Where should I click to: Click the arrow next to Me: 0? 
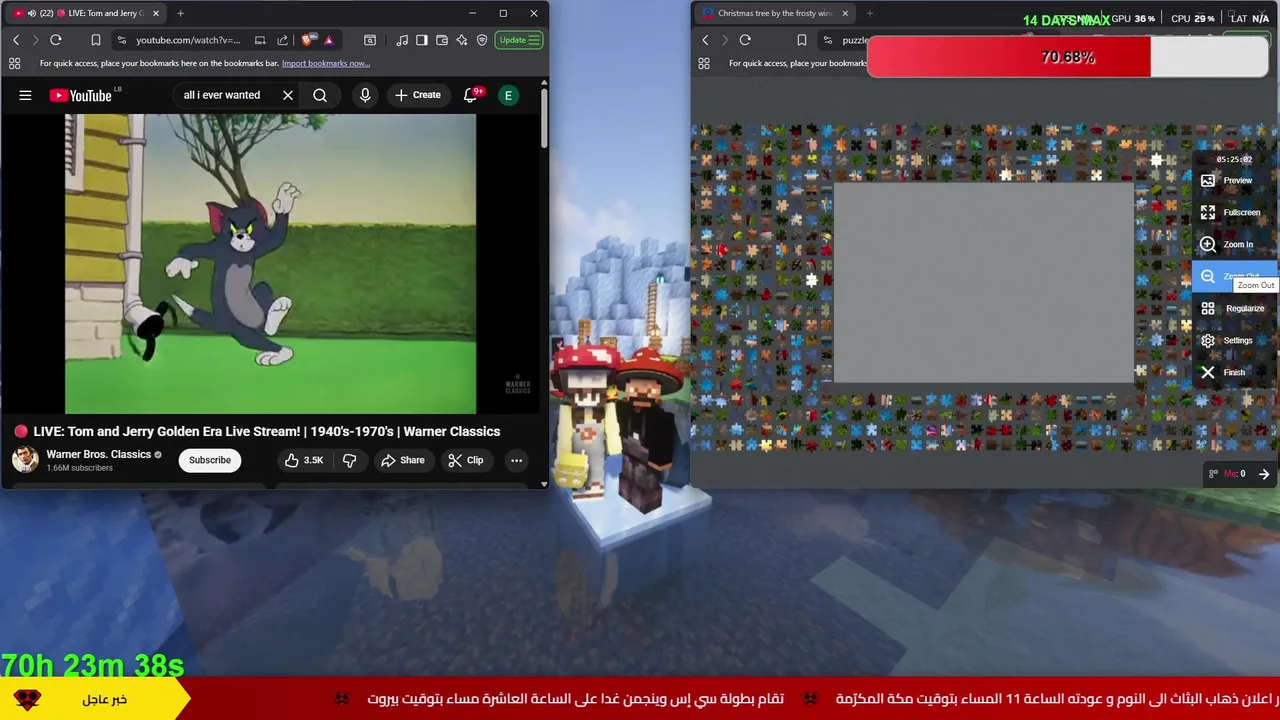tap(1264, 474)
